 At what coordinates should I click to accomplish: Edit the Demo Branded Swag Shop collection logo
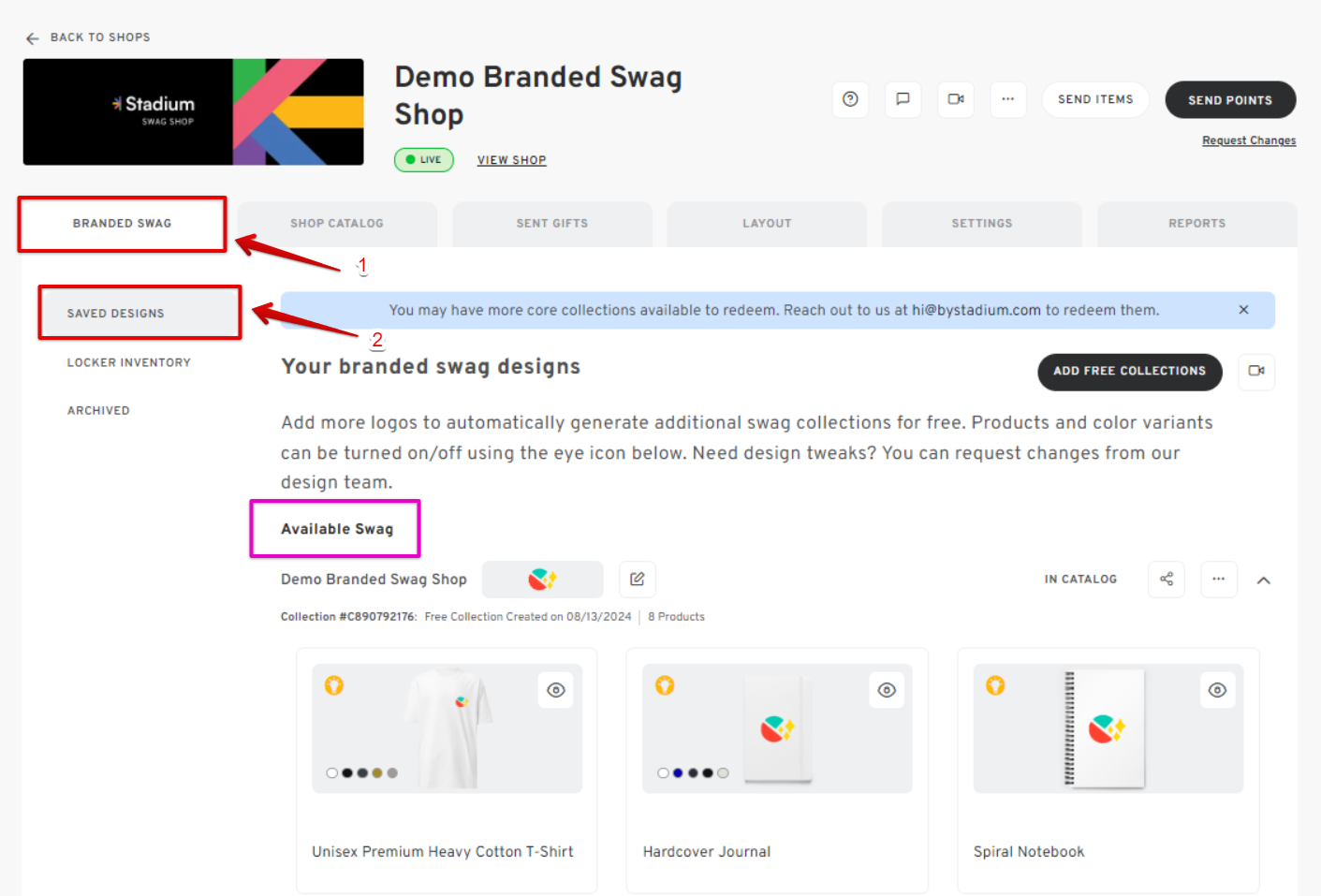(x=638, y=579)
